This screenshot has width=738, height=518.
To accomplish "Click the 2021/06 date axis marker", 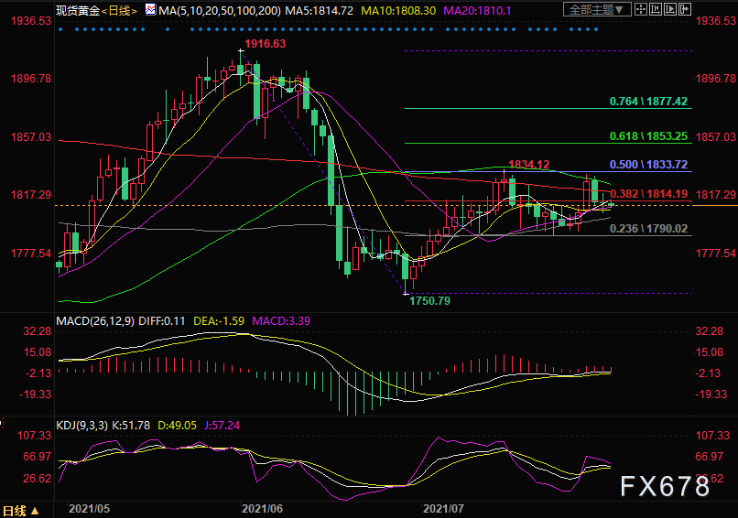I will [x=262, y=509].
